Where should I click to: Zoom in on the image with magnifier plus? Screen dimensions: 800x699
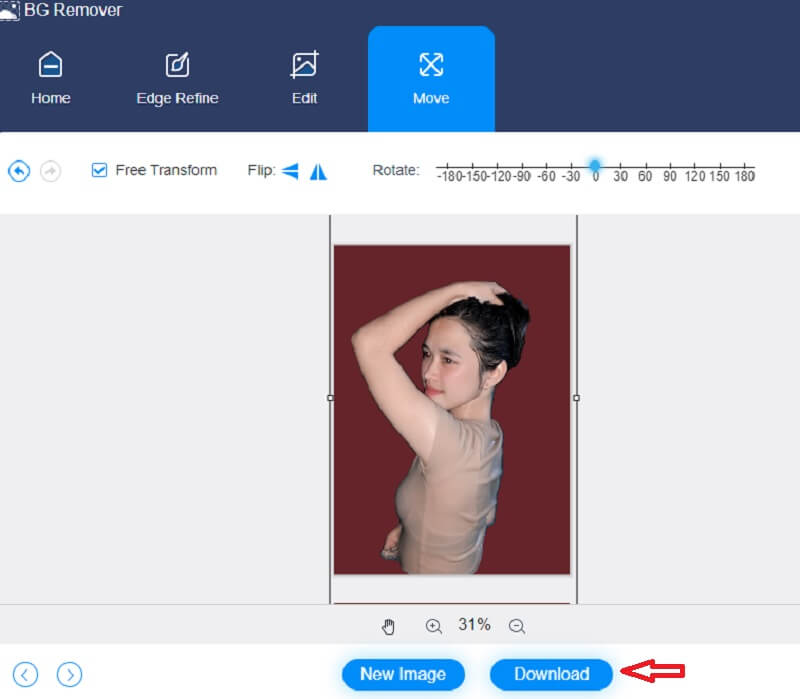(434, 624)
